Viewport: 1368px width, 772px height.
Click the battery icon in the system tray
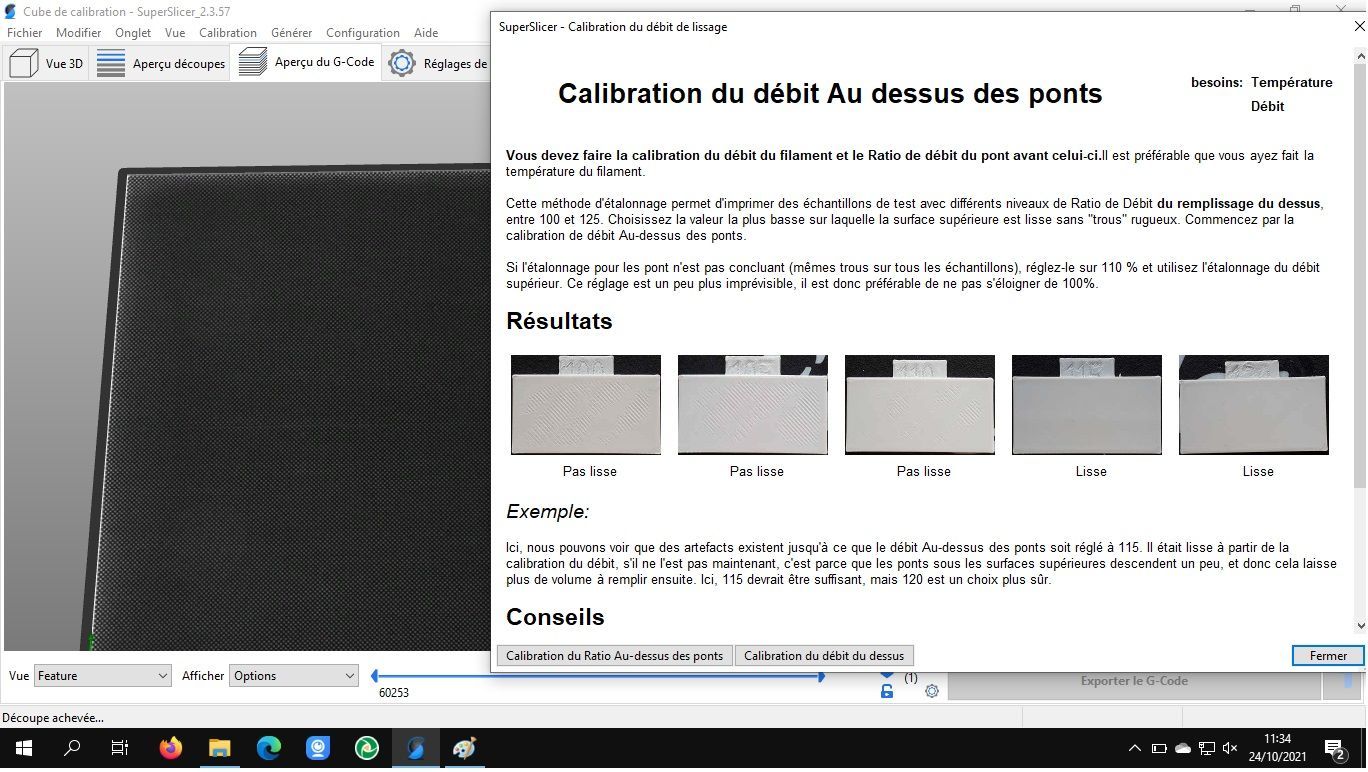[x=1159, y=748]
